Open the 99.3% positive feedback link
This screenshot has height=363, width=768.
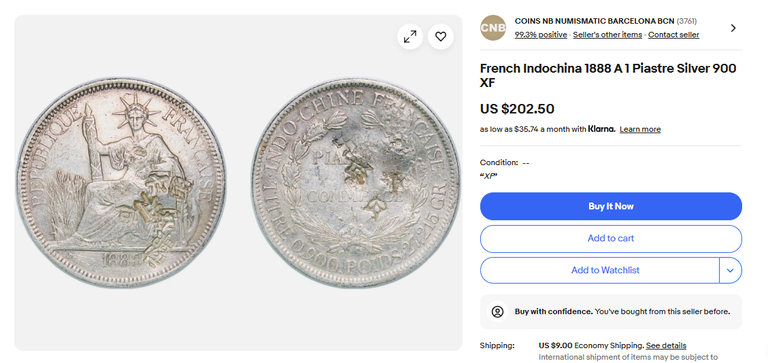541,35
